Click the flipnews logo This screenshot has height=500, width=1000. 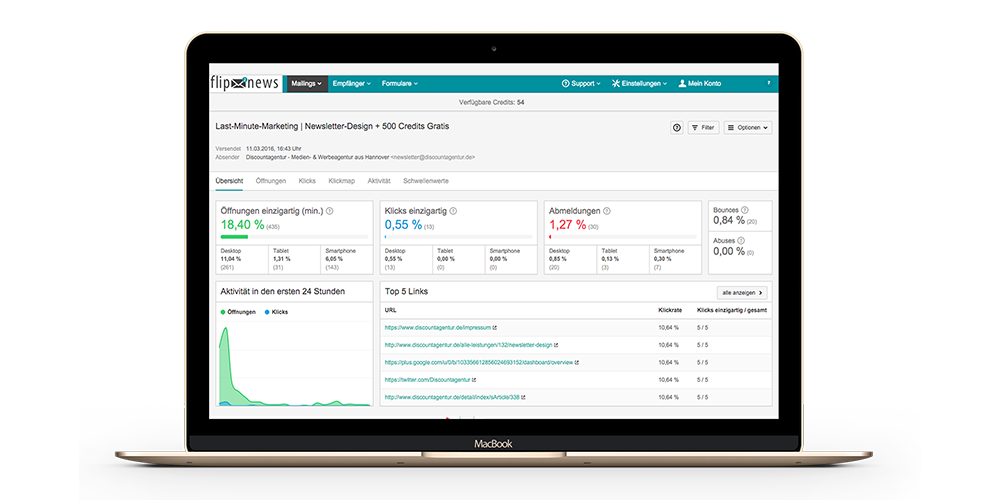coord(244,84)
